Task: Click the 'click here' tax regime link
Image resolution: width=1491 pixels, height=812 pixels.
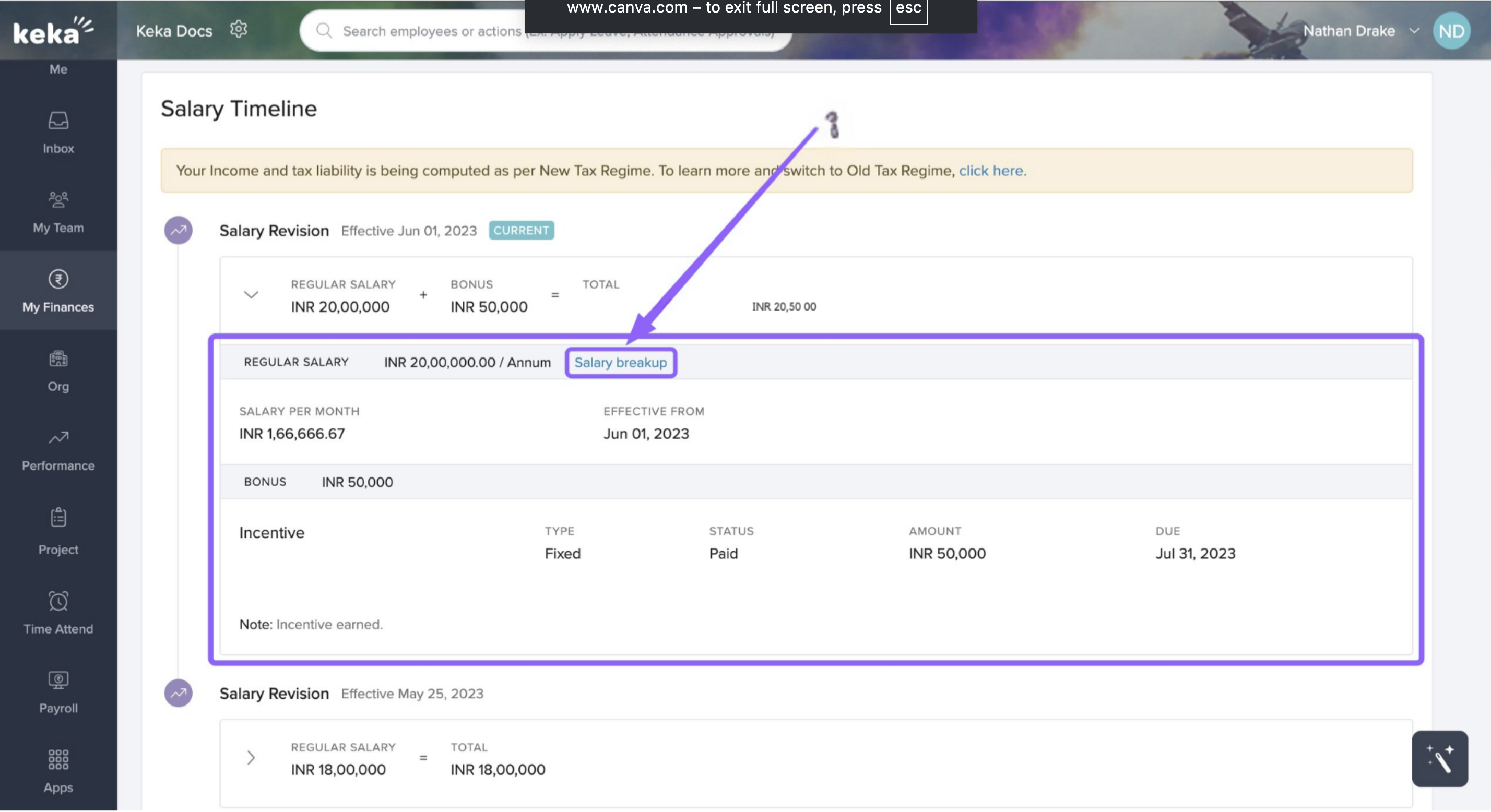Action: pyautogui.click(x=992, y=171)
